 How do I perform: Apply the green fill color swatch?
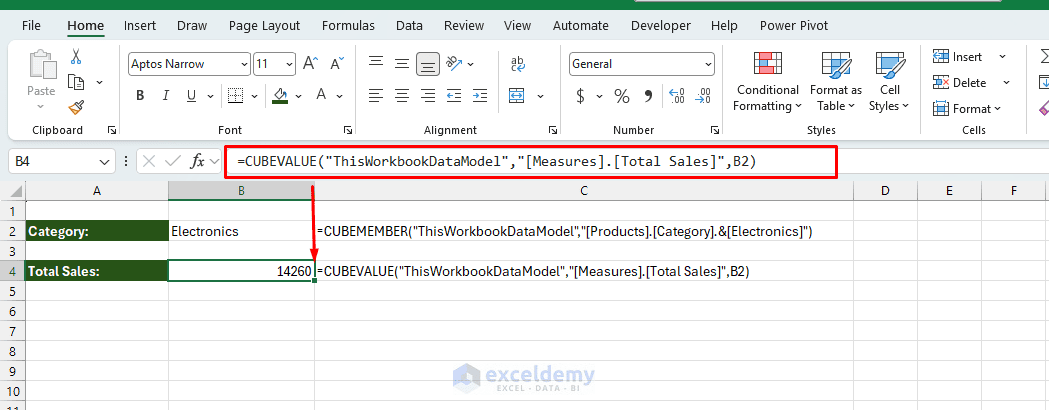tap(280, 96)
